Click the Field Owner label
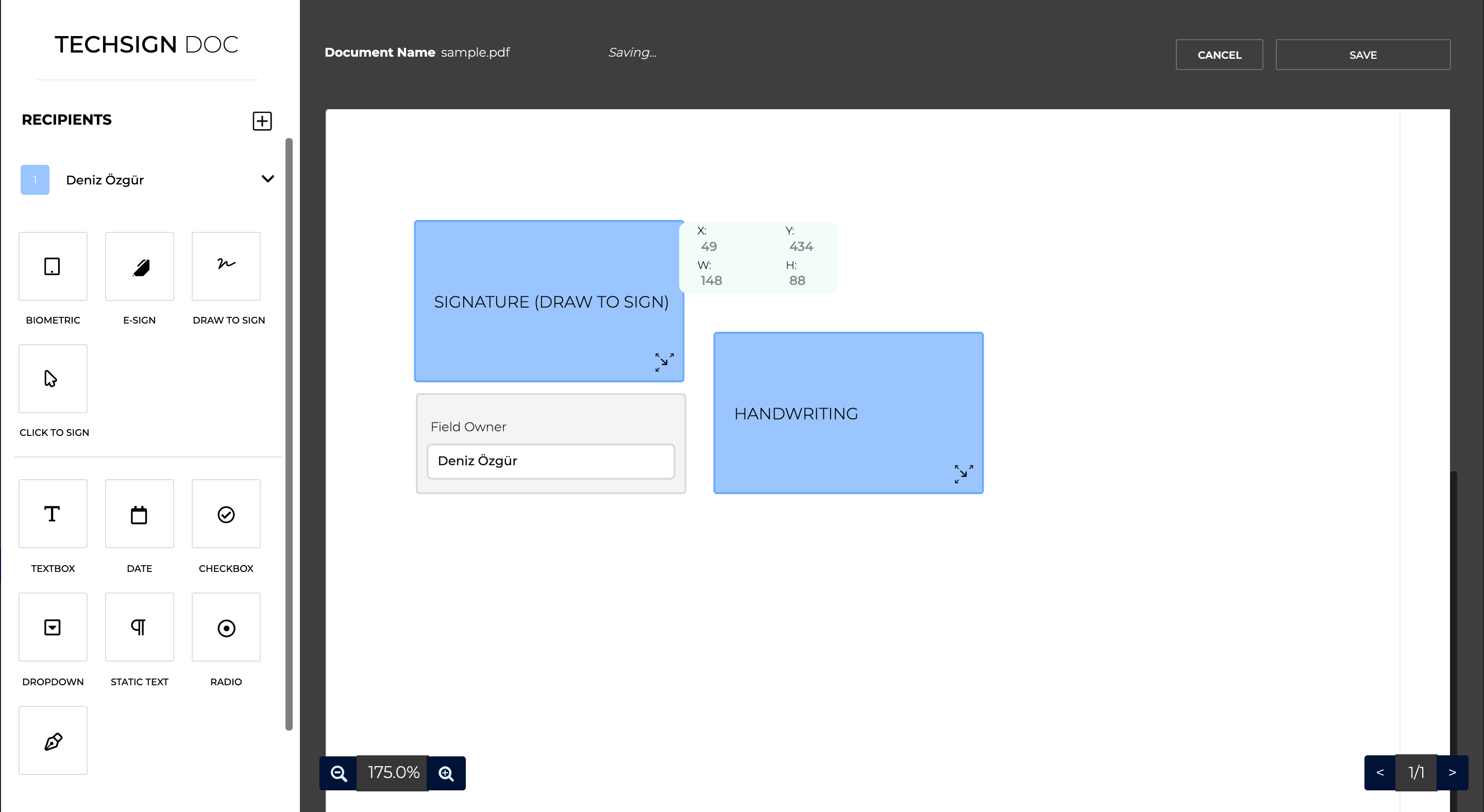1484x812 pixels. click(x=468, y=427)
